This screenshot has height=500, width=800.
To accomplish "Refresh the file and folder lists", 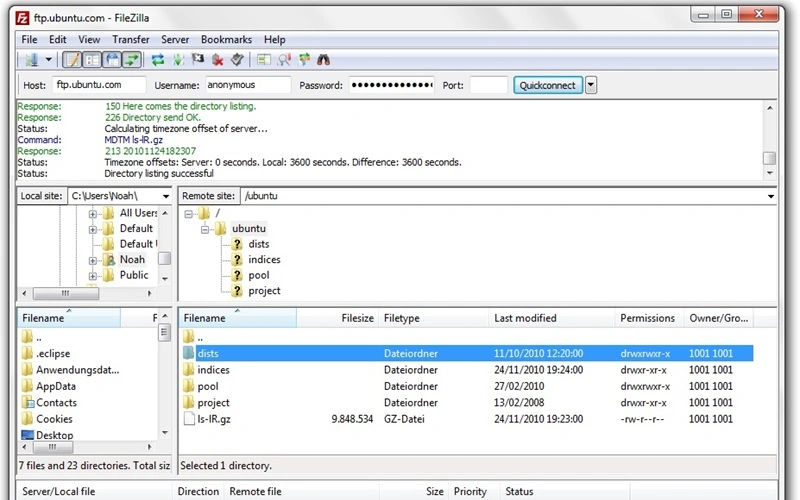I will pyautogui.click(x=158, y=60).
